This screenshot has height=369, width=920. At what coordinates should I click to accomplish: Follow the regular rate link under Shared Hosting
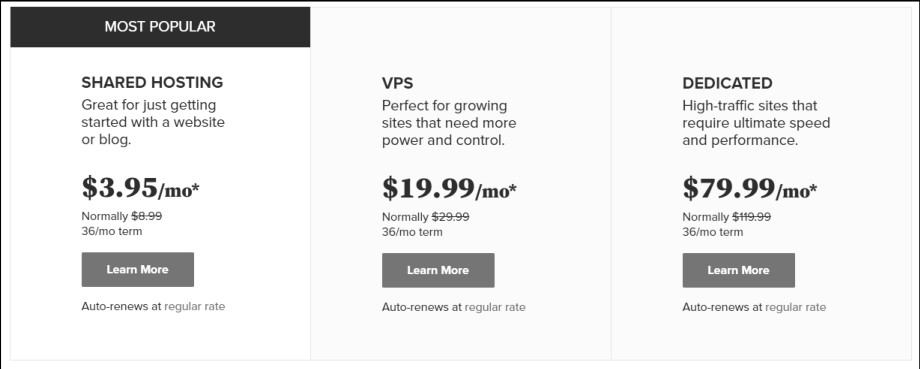(x=194, y=306)
